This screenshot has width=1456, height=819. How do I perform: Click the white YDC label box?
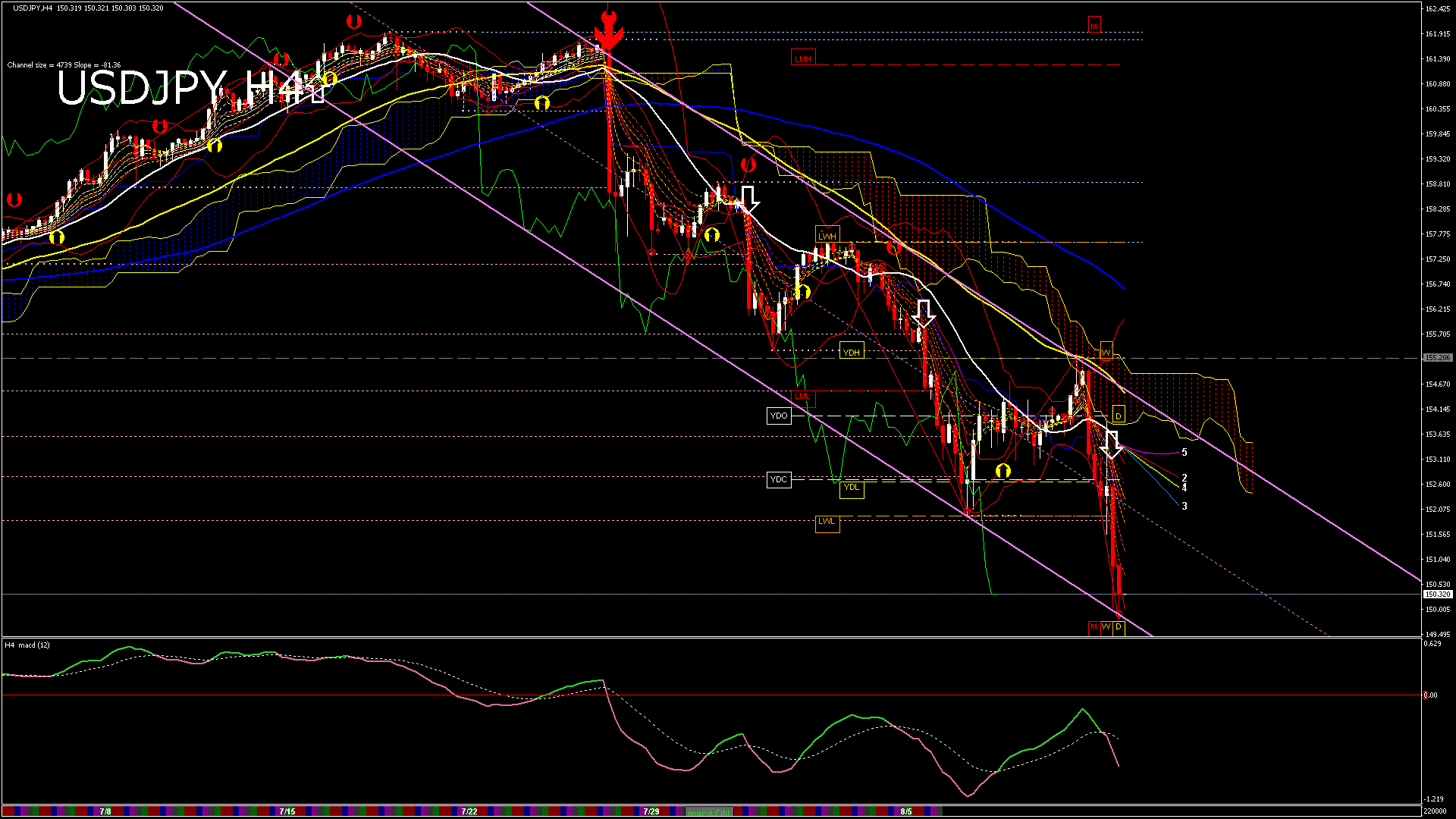point(779,479)
